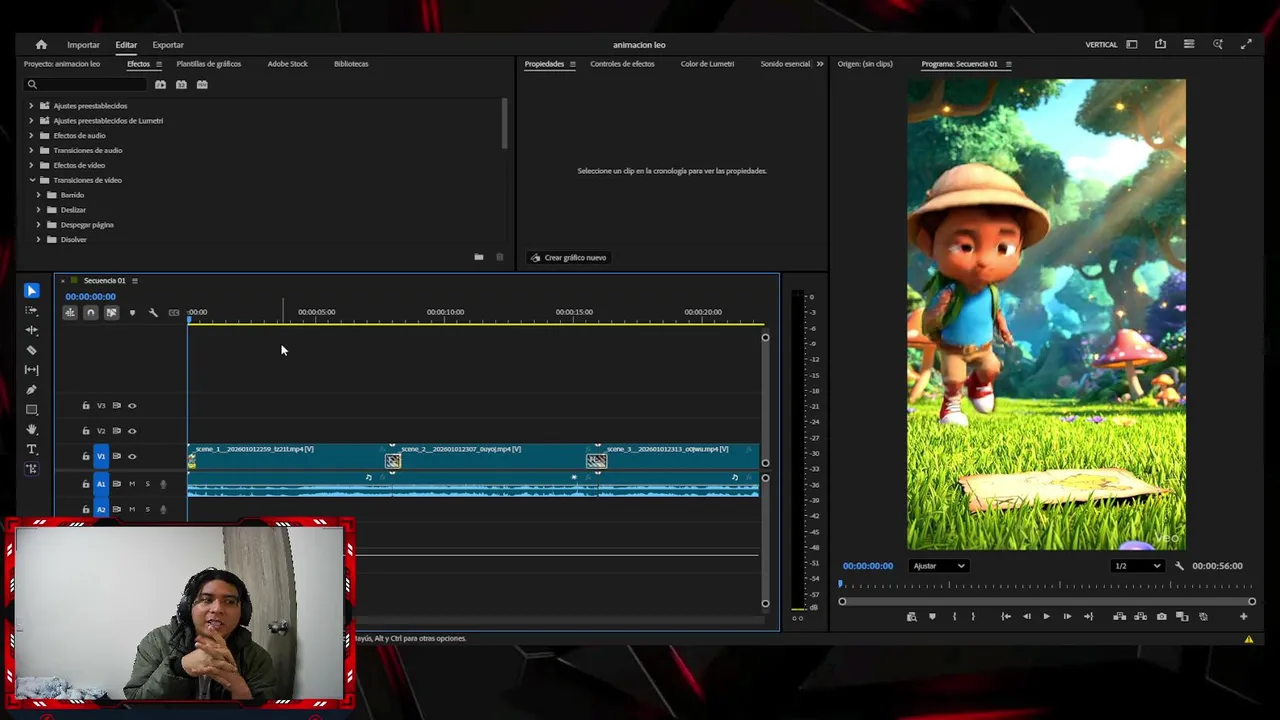
Task: Collapse the Transiciones de vídeo folder
Action: (x=31, y=180)
